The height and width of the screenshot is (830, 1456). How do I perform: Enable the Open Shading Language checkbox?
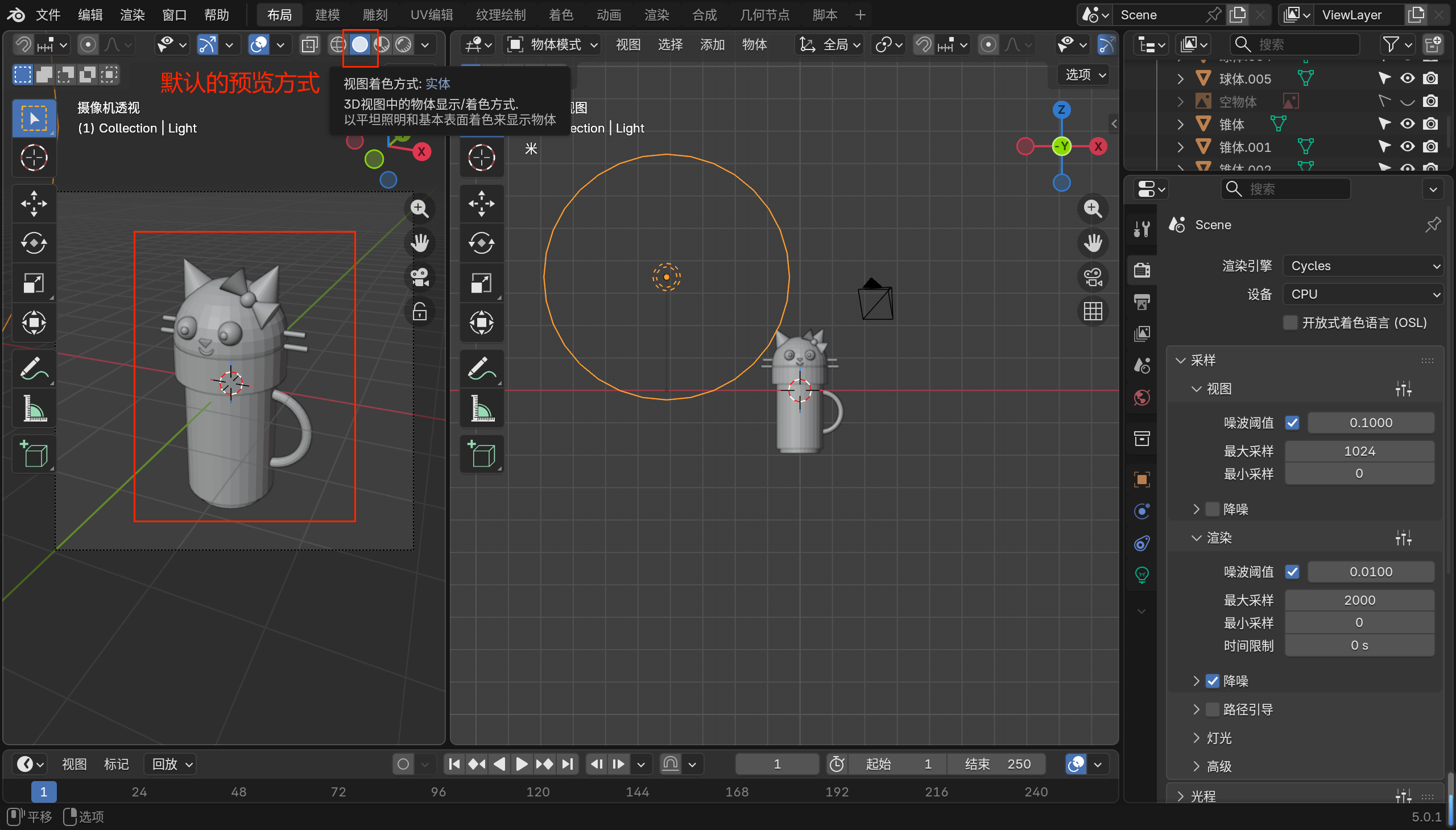tap(1290, 323)
